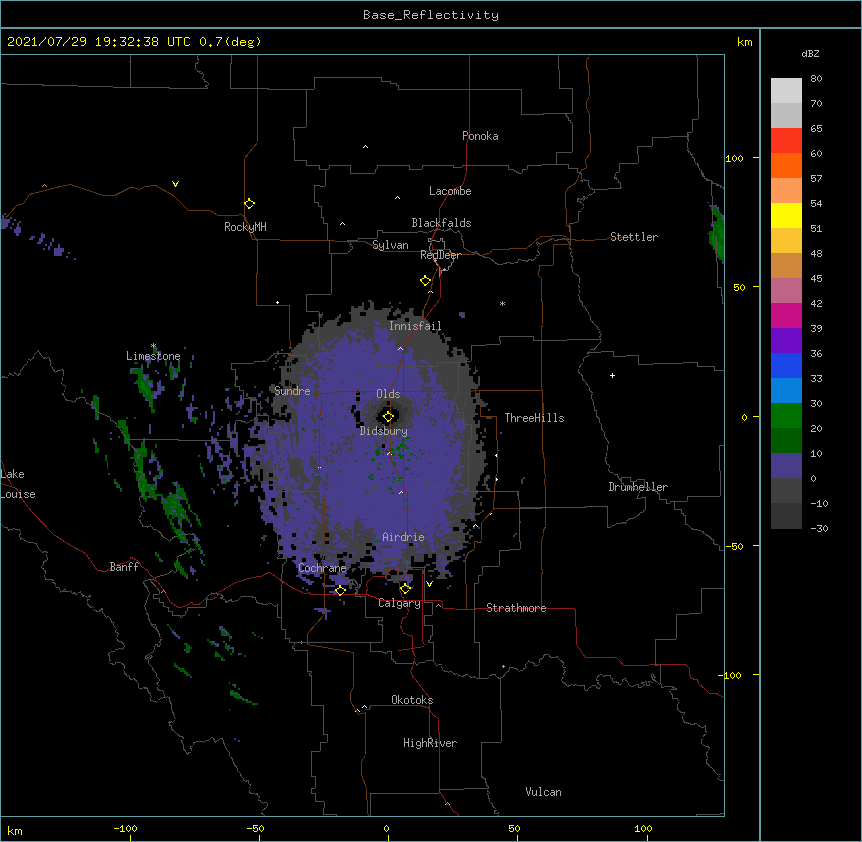Screen dimensions: 862x842
Task: Pick the light gray 70-80 dBZ legend swatch
Action: 786,91
